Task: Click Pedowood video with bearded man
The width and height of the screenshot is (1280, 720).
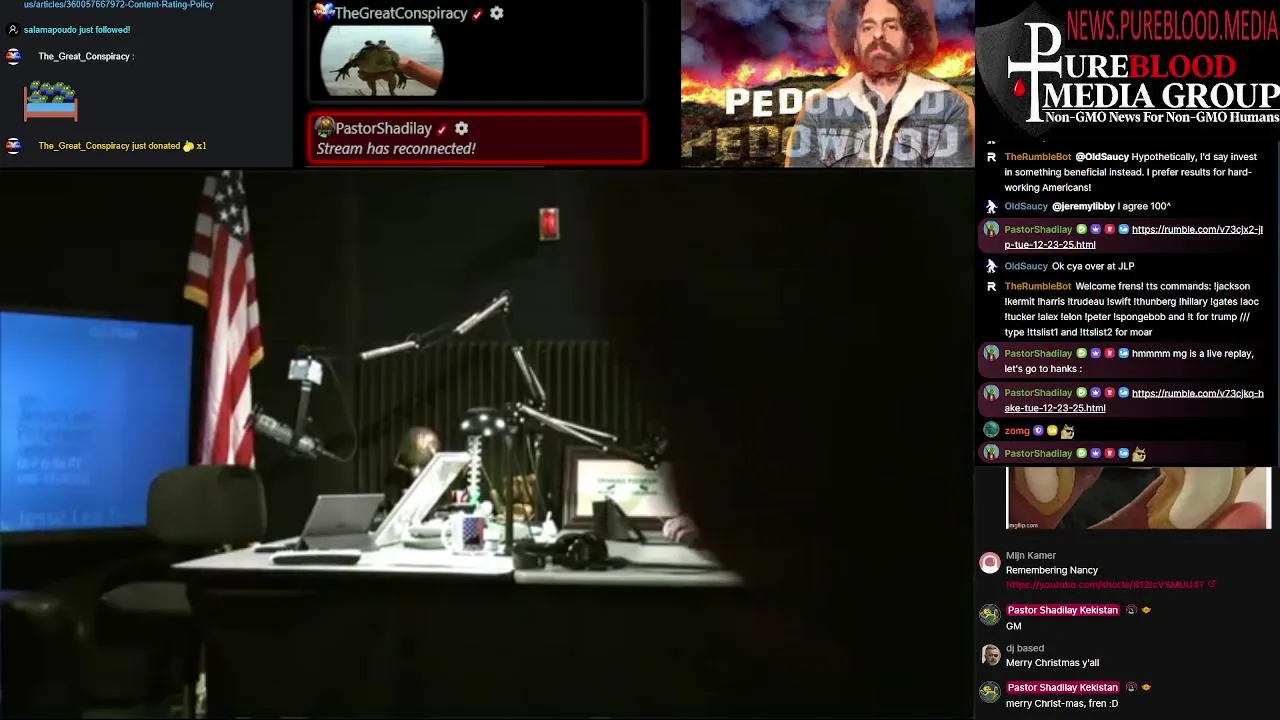Action: coord(828,83)
